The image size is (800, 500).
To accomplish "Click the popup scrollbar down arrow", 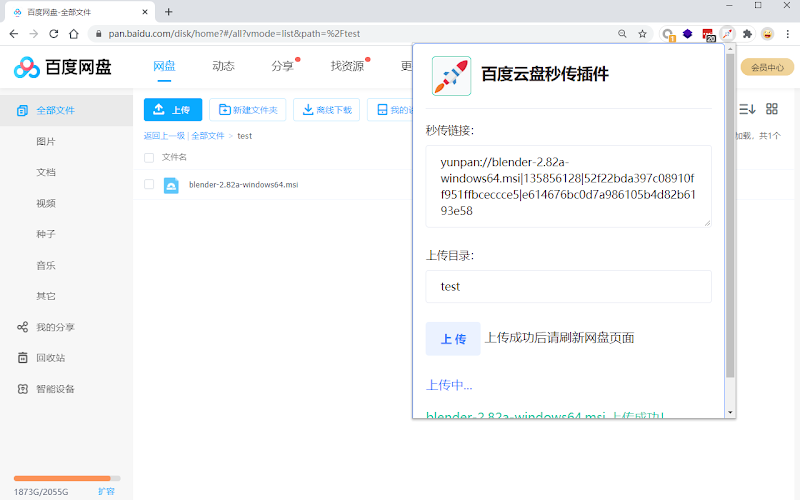I will (x=730, y=412).
